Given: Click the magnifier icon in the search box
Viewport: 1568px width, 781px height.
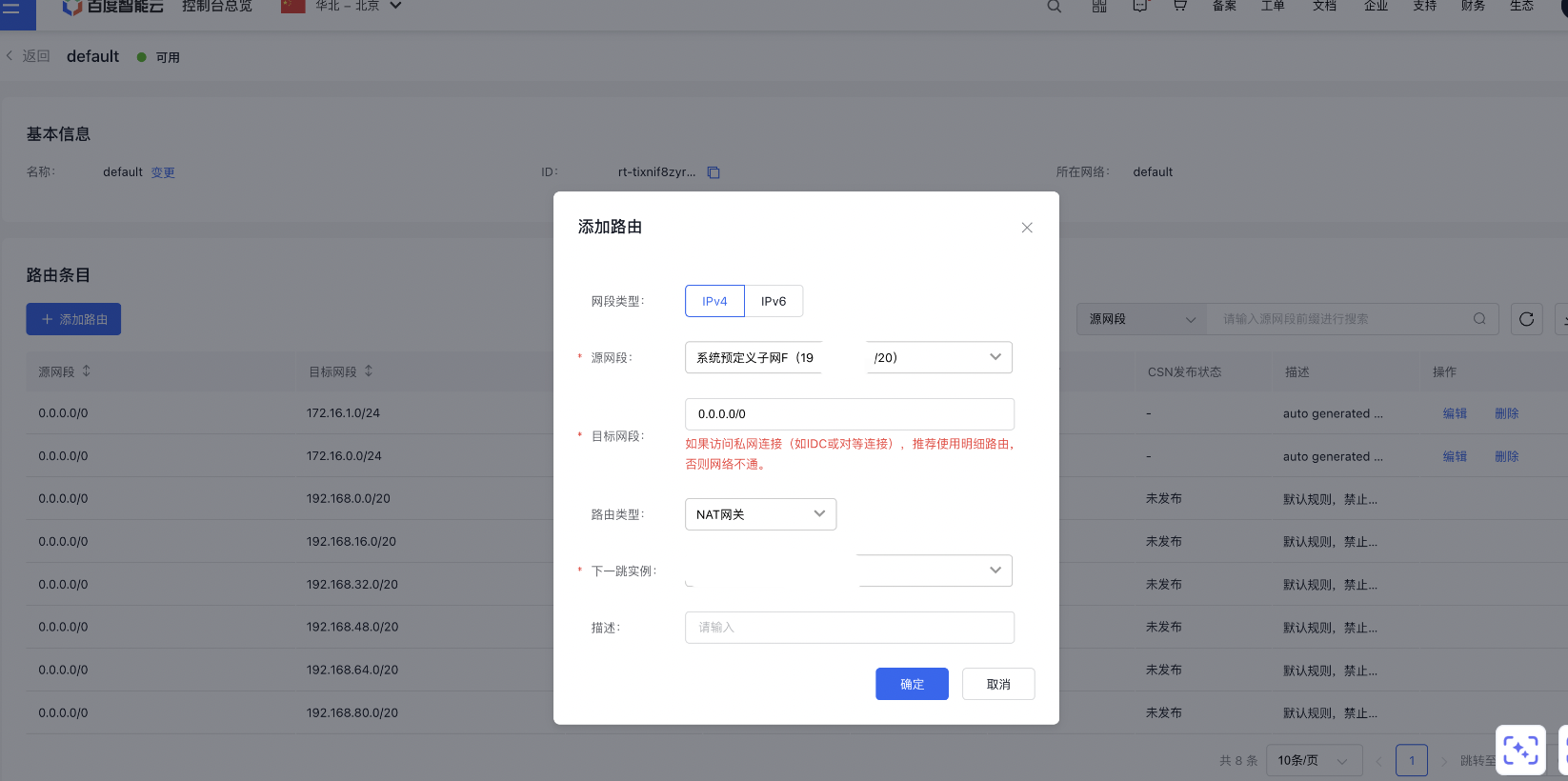Looking at the screenshot, I should click(x=1479, y=319).
